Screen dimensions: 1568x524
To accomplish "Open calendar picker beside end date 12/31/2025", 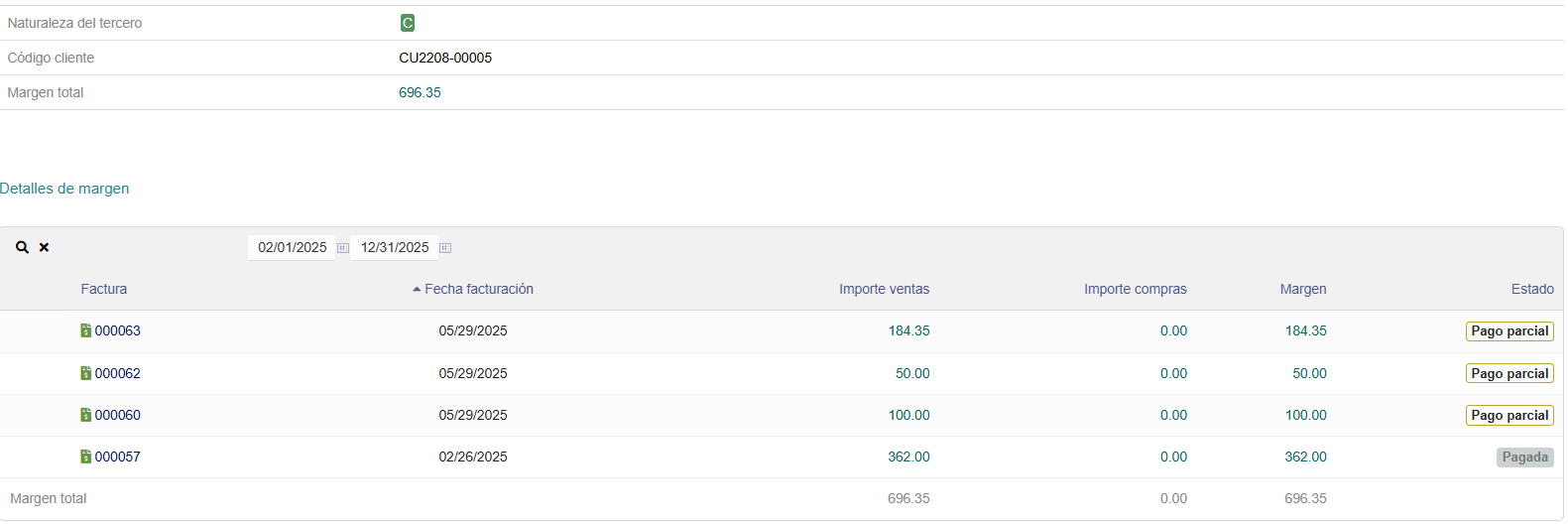I will click(x=445, y=248).
